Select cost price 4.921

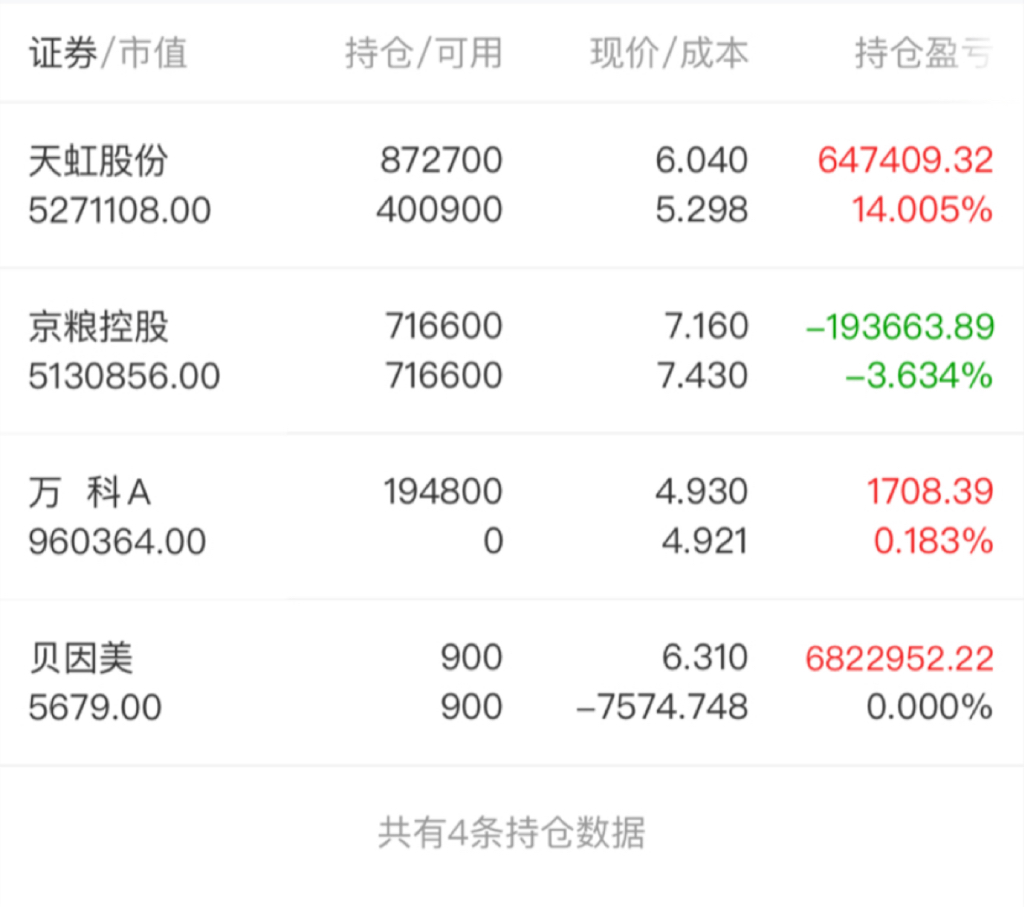(x=705, y=541)
